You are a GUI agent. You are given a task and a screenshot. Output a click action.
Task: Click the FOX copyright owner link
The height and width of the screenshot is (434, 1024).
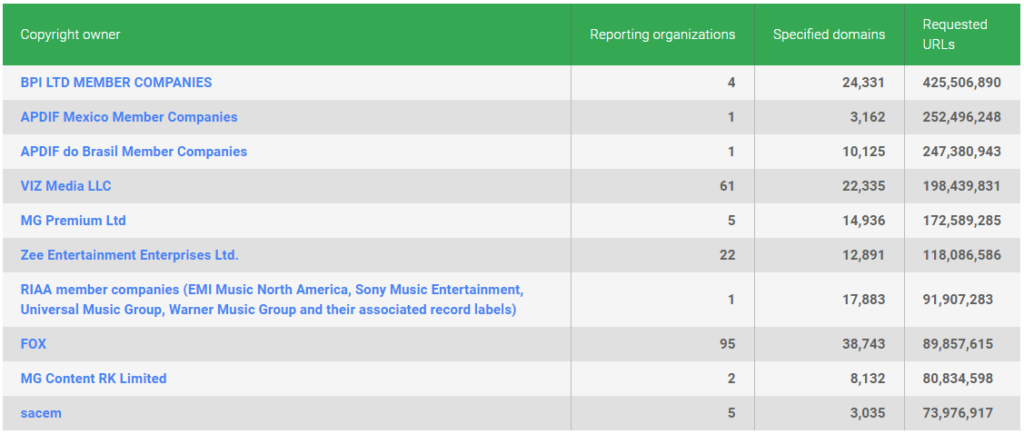[33, 344]
